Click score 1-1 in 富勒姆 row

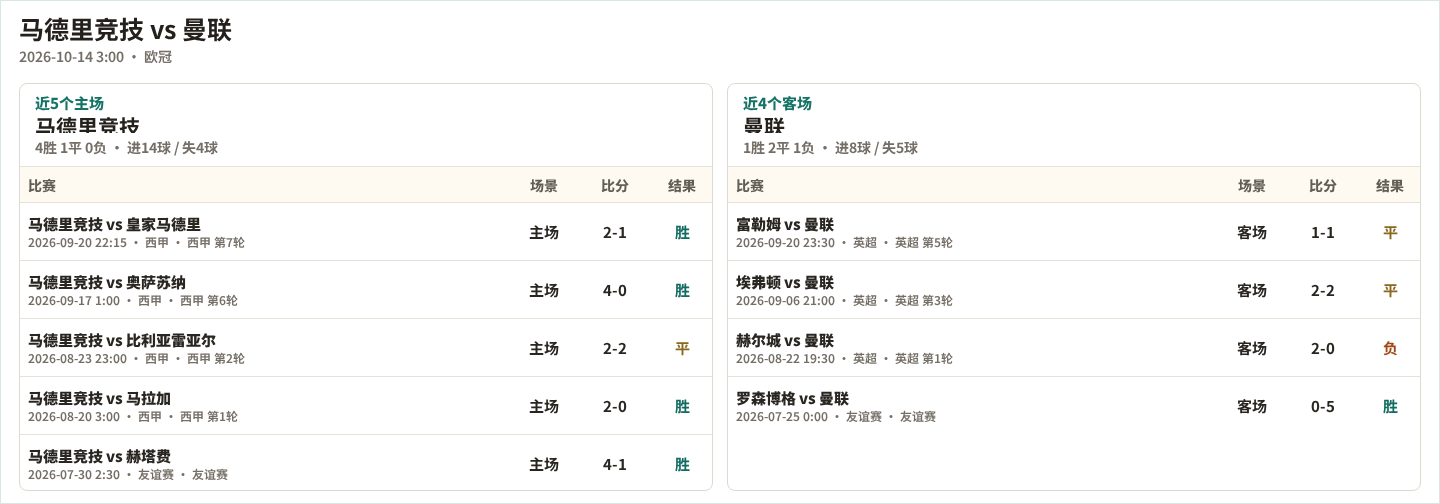1323,232
